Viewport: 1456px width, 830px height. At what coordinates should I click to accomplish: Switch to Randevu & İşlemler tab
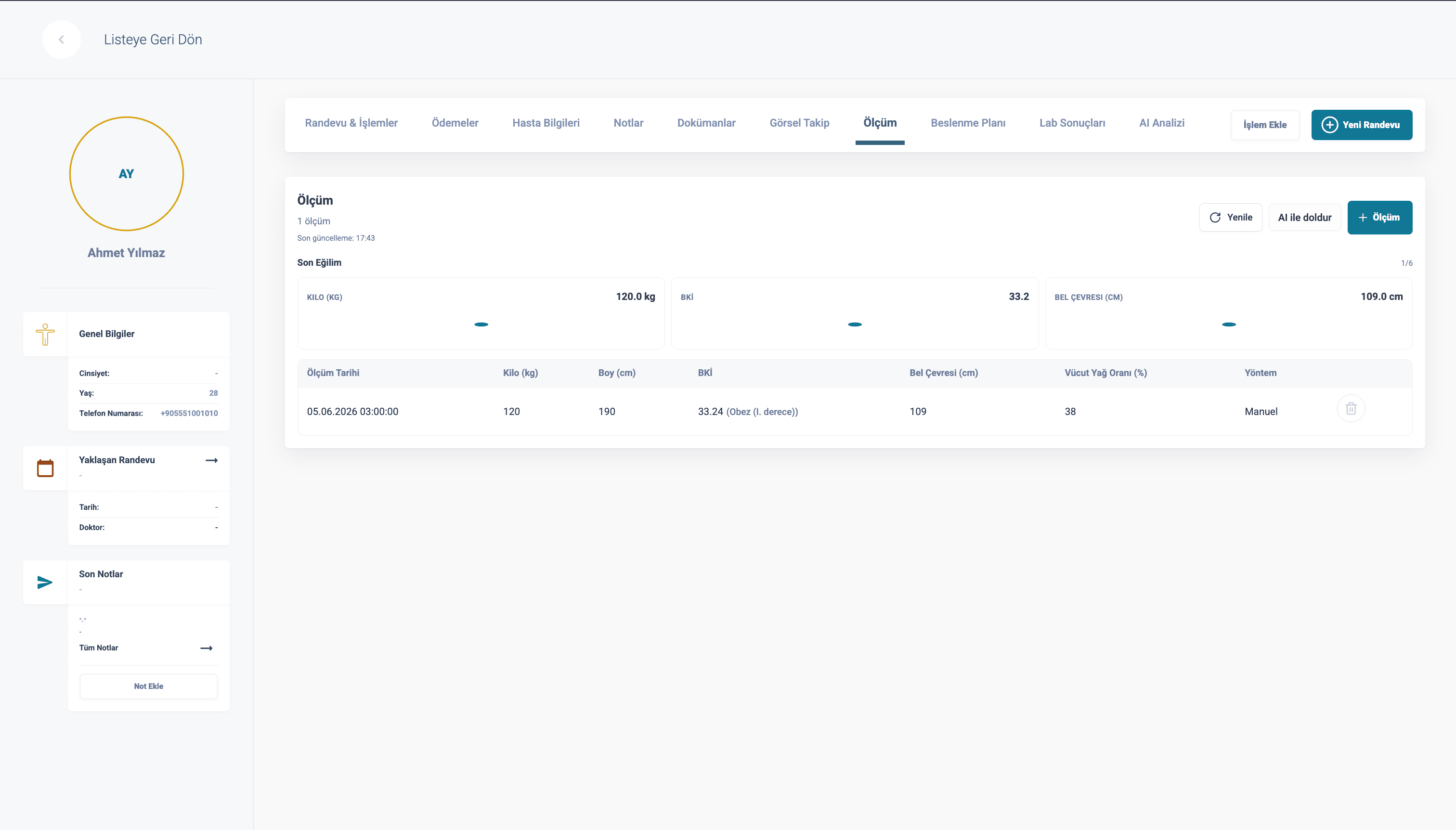(x=351, y=123)
